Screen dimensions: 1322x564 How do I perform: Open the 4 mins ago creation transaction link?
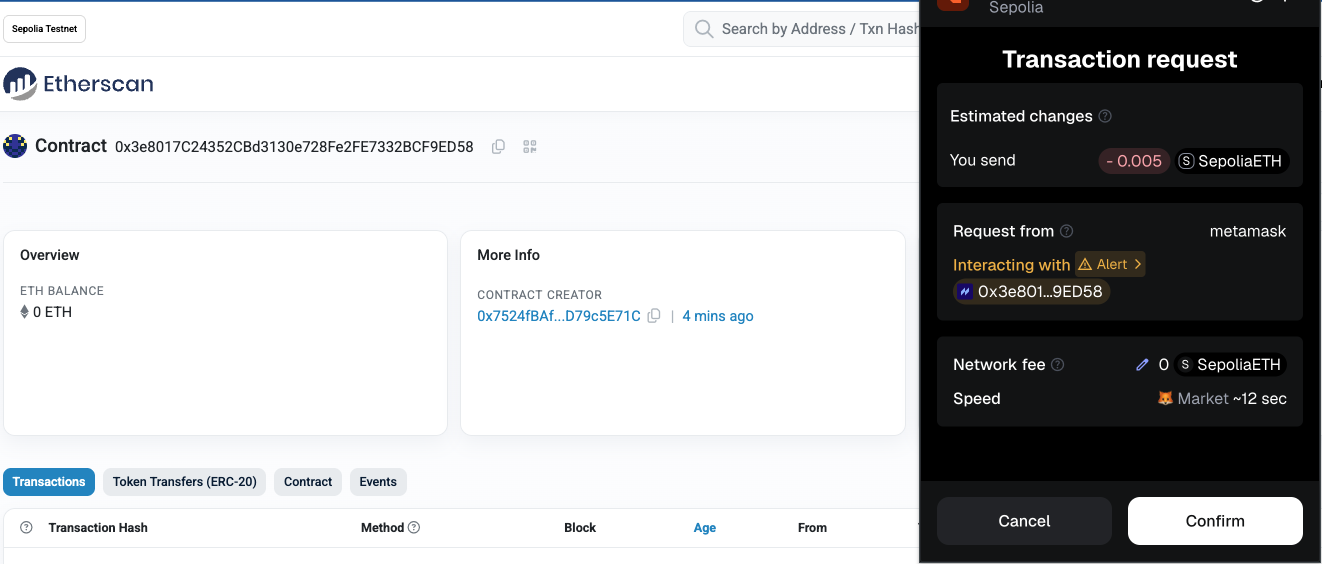(x=718, y=316)
